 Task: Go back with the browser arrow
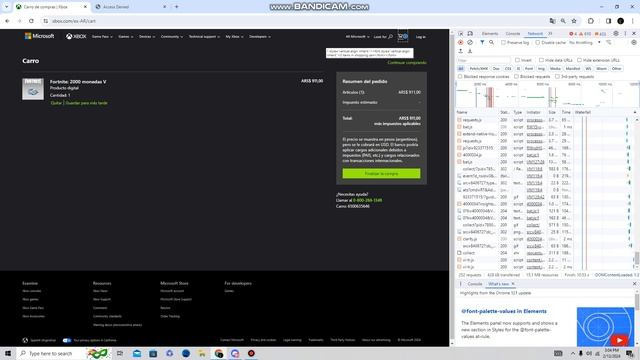click(7, 21)
